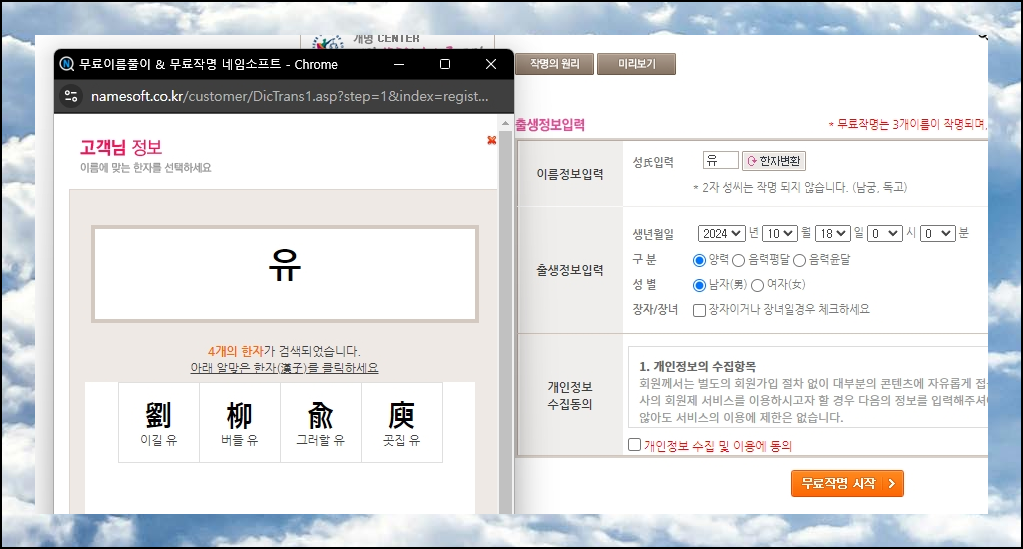Click the 4개의 한자가 검색되었습니다 text
Viewport: 1023px width, 549px height.
click(284, 351)
